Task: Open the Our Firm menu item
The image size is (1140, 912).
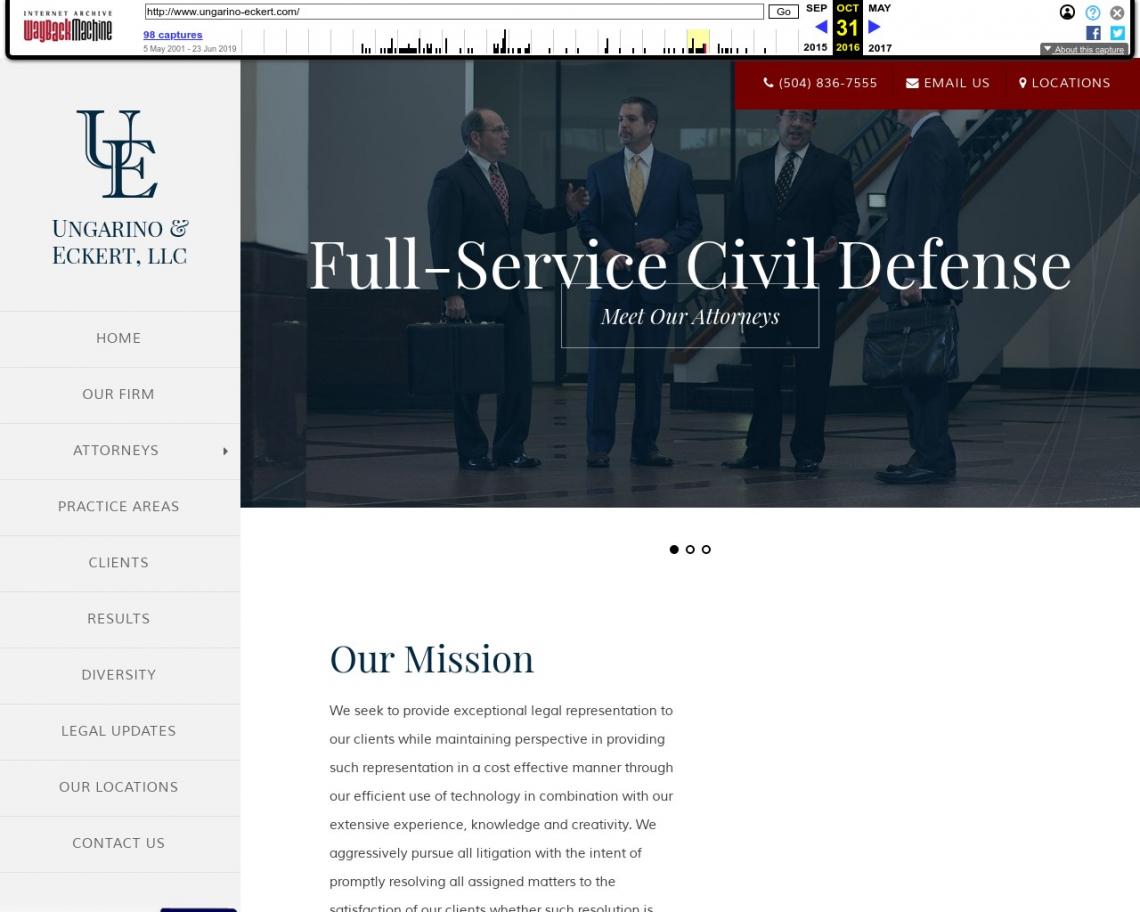Action: [x=119, y=394]
